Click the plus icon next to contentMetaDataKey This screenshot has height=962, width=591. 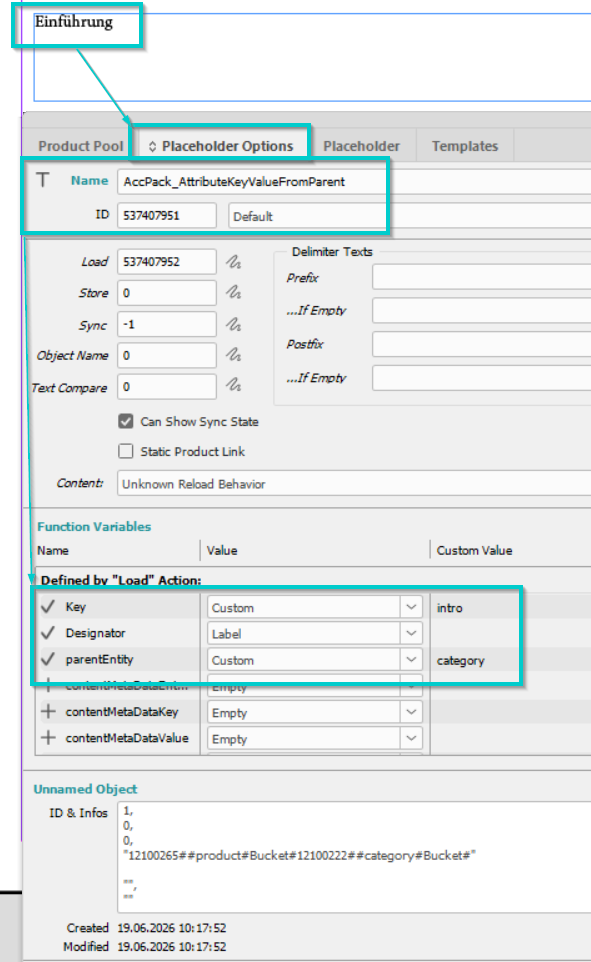click(48, 712)
